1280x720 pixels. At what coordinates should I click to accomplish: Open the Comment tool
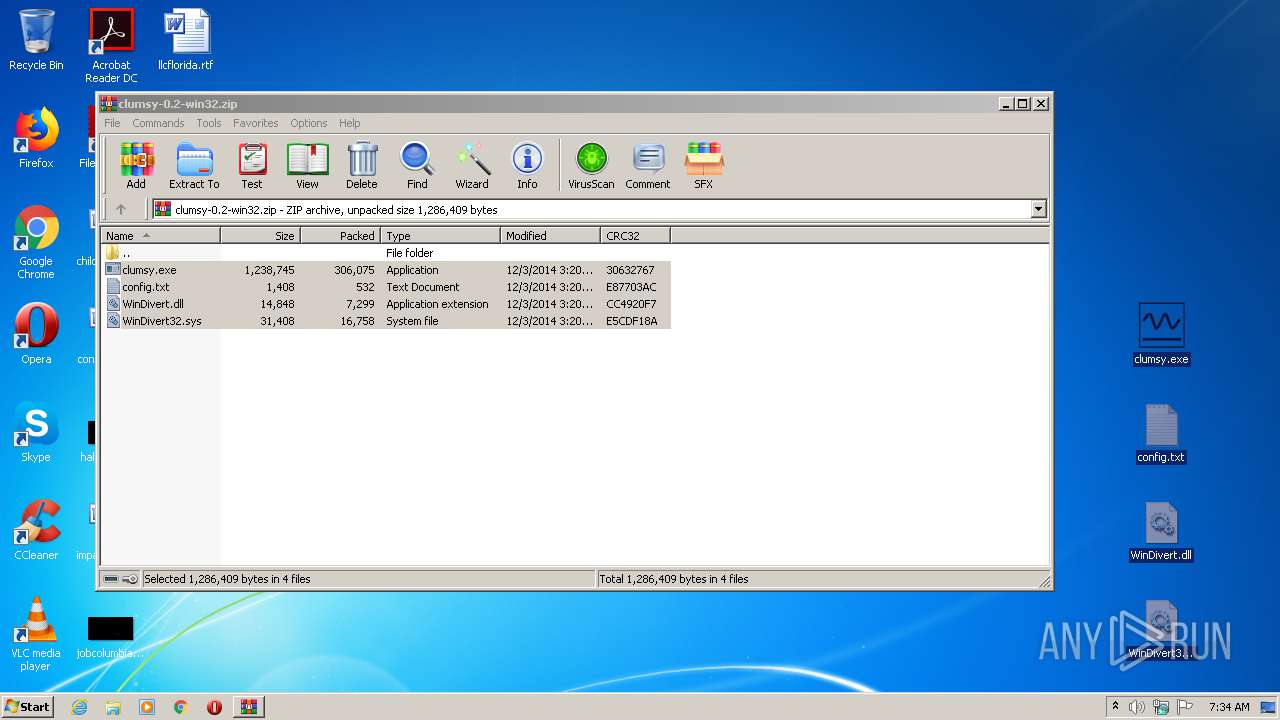coord(648,165)
